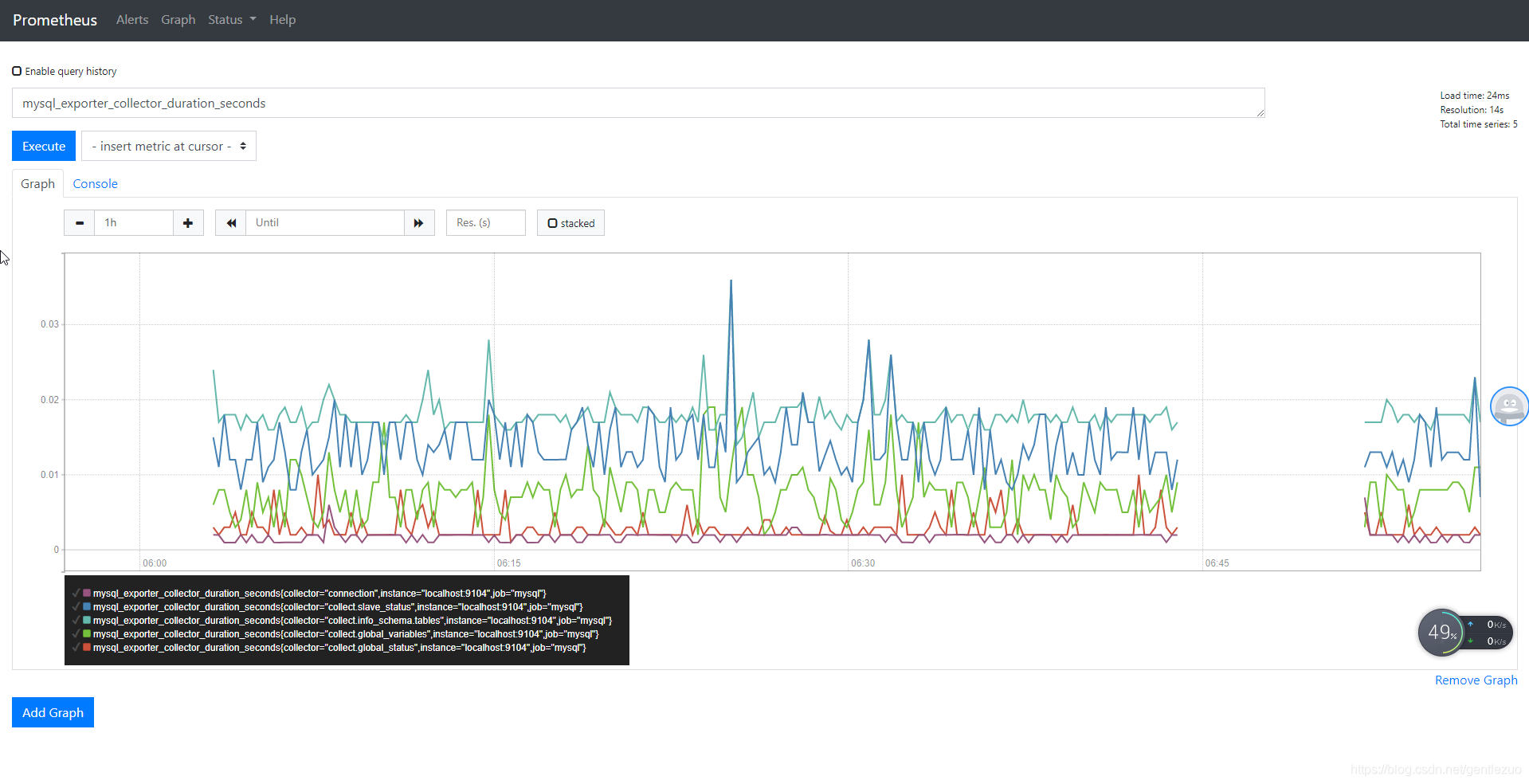This screenshot has width=1529, height=784.
Task: Click the plus icon to increase time range
Action: coord(188,223)
